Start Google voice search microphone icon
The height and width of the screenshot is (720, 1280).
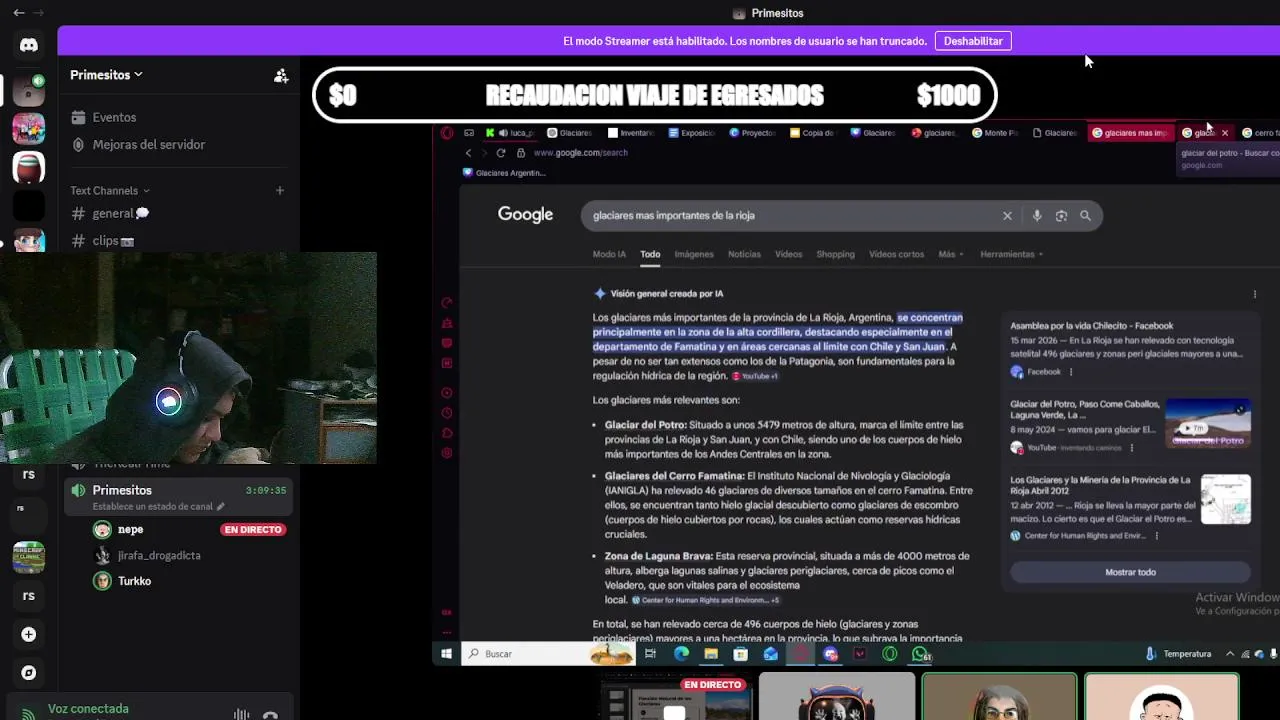(x=1037, y=216)
